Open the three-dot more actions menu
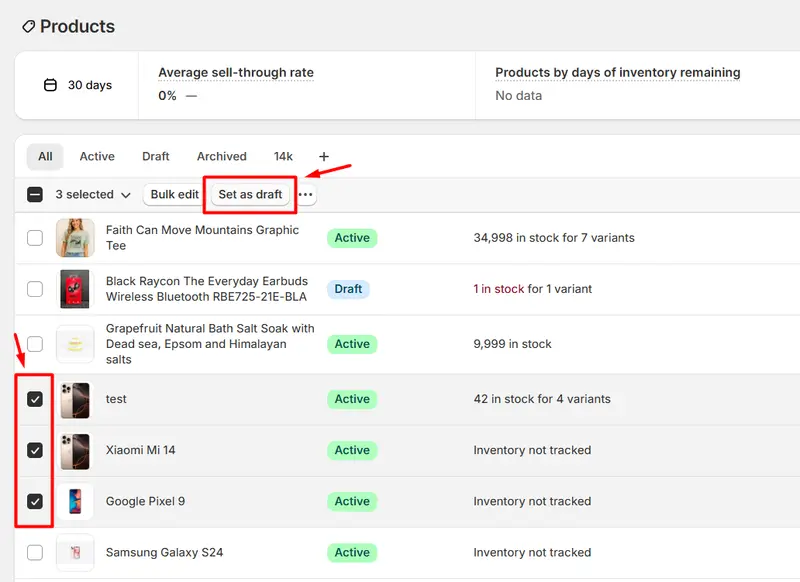This screenshot has width=800, height=582. click(x=306, y=194)
